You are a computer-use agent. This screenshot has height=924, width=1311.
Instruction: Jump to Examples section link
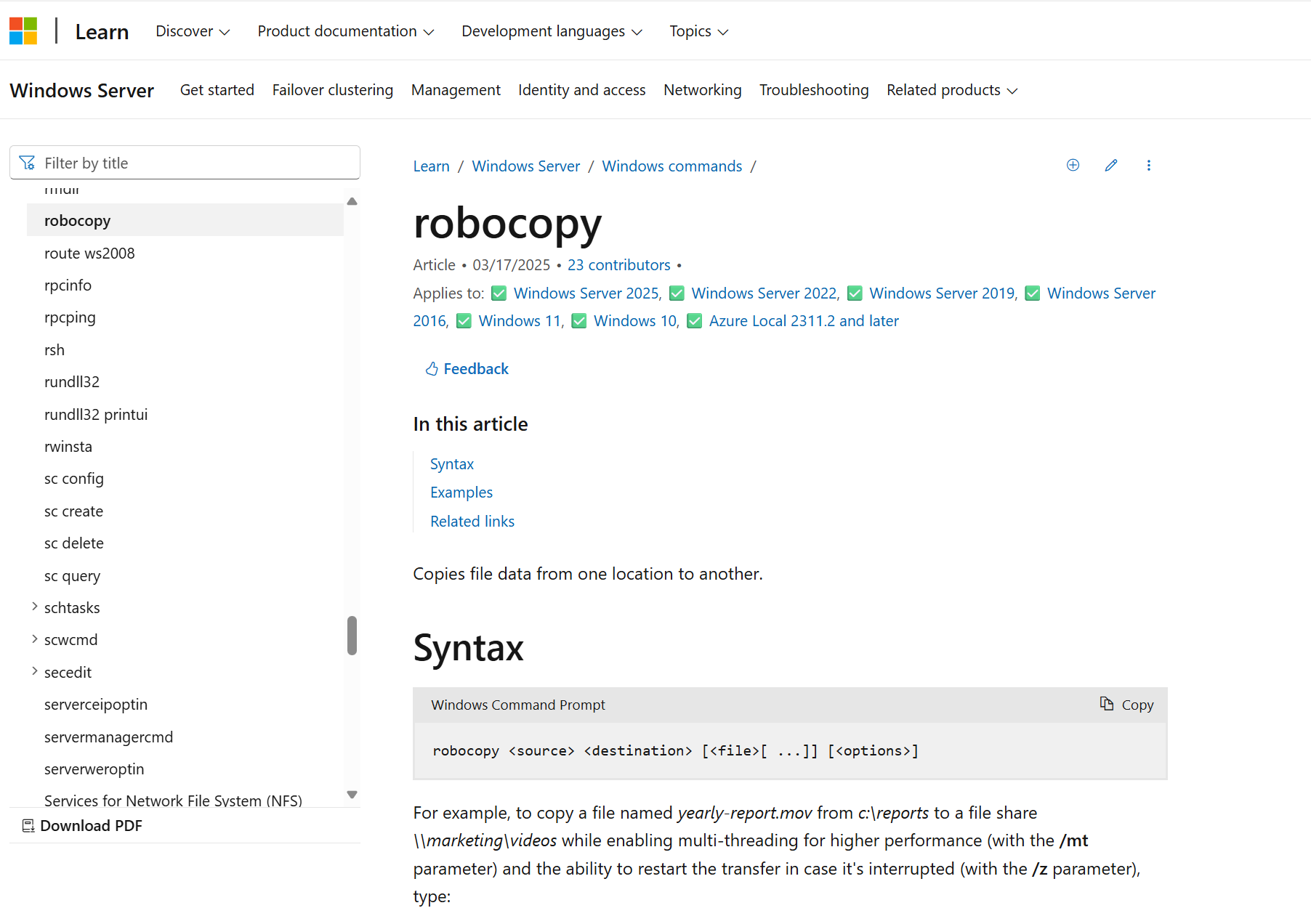tap(461, 492)
